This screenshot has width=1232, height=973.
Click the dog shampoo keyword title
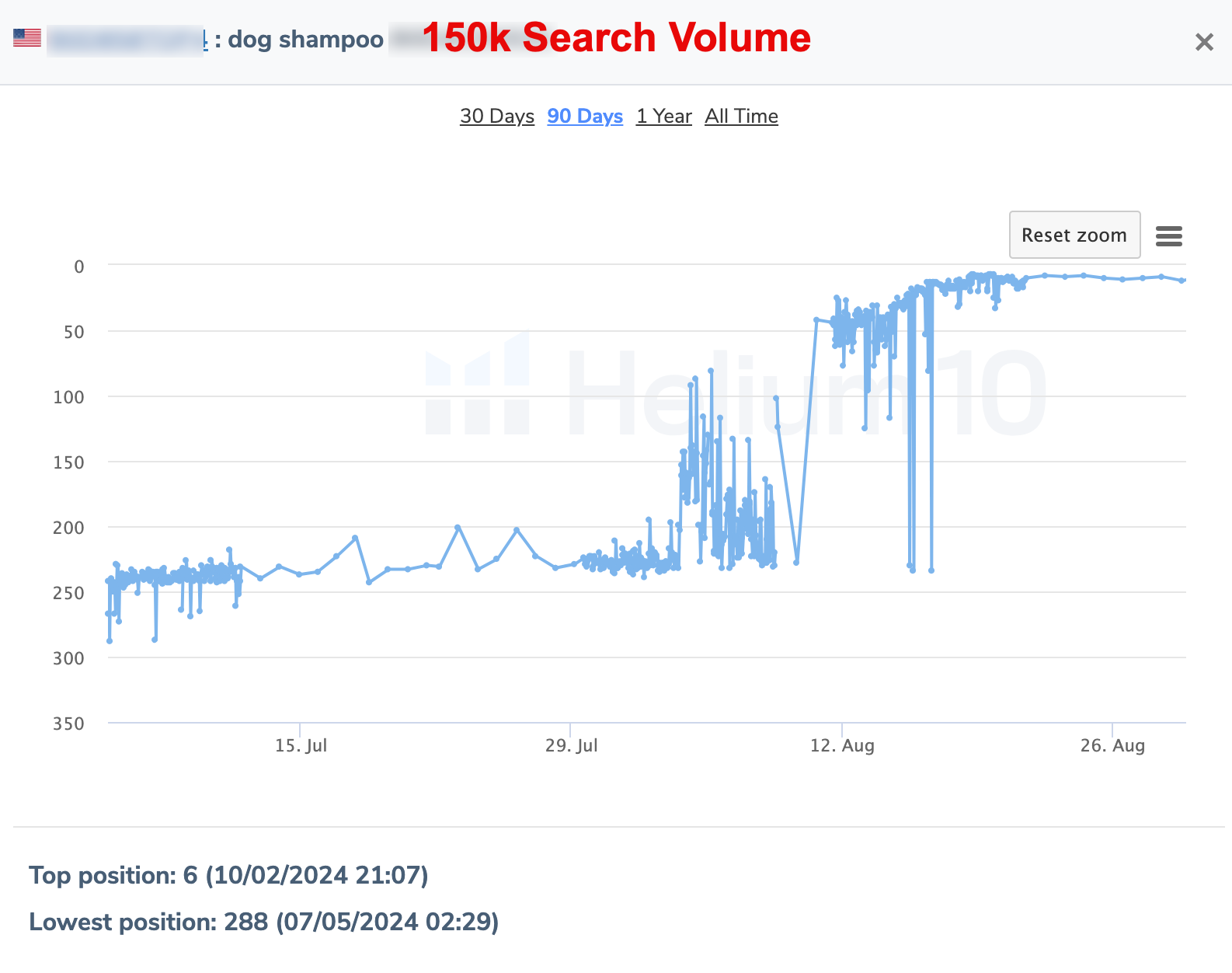tap(305, 40)
